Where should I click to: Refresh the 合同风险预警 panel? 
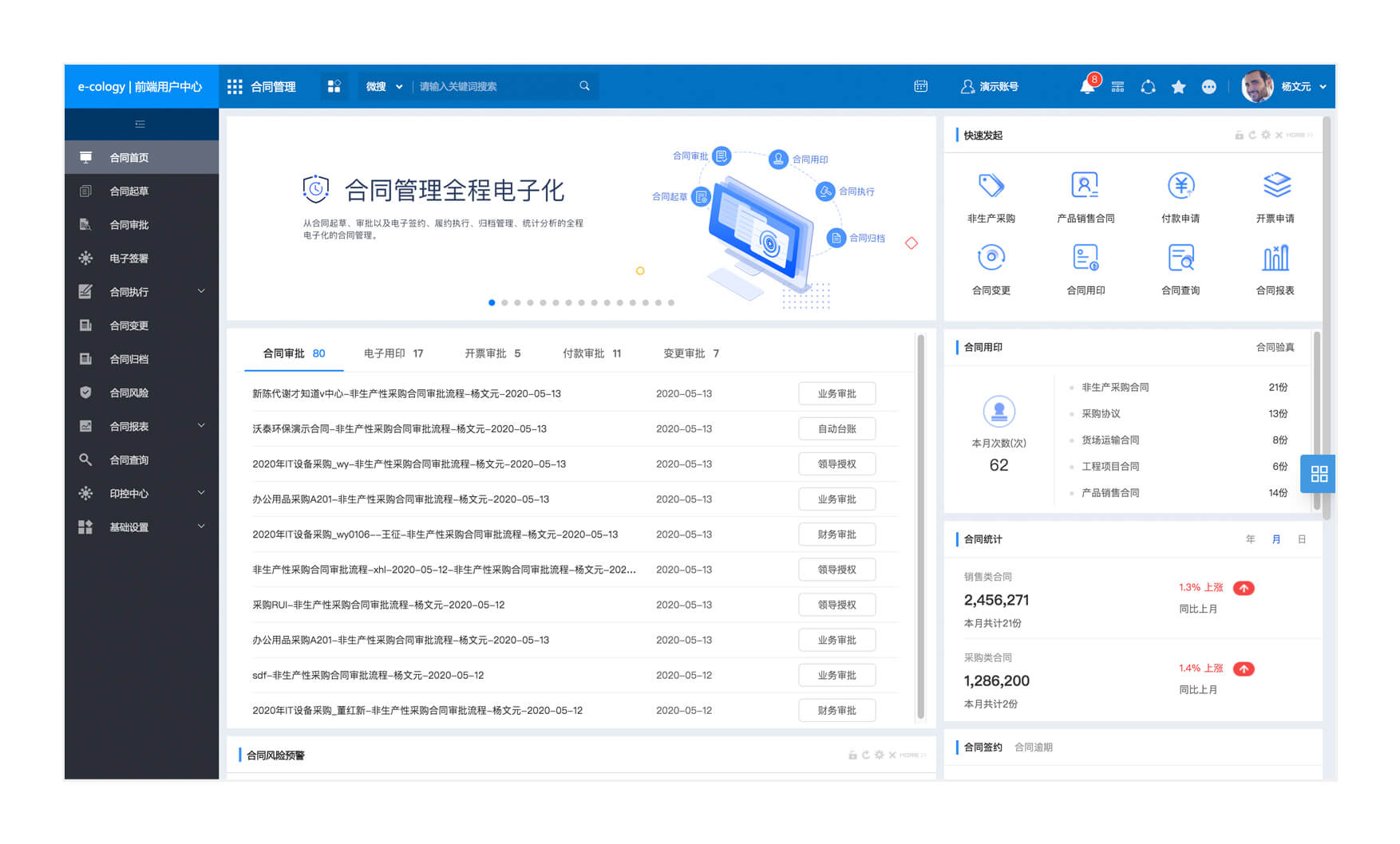coord(866,755)
